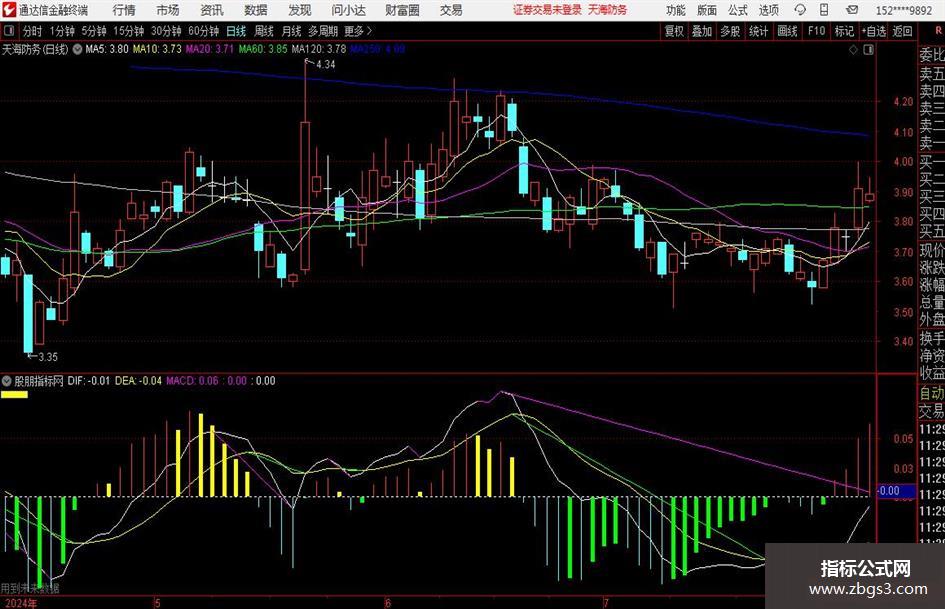Open indicator settings next to 天海防务(日线)

pyautogui.click(x=77, y=49)
